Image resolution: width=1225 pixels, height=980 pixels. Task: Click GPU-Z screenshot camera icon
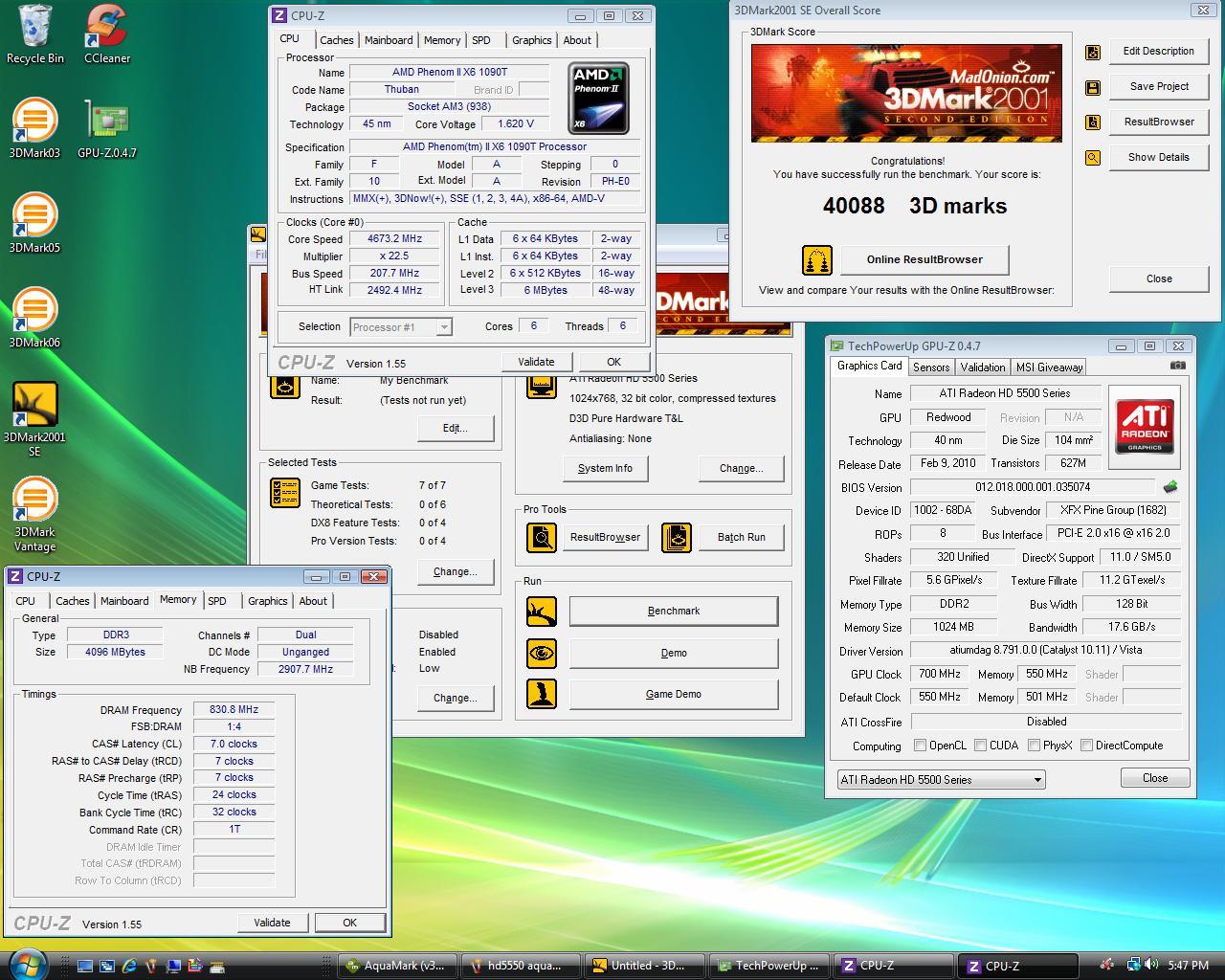pyautogui.click(x=1178, y=366)
